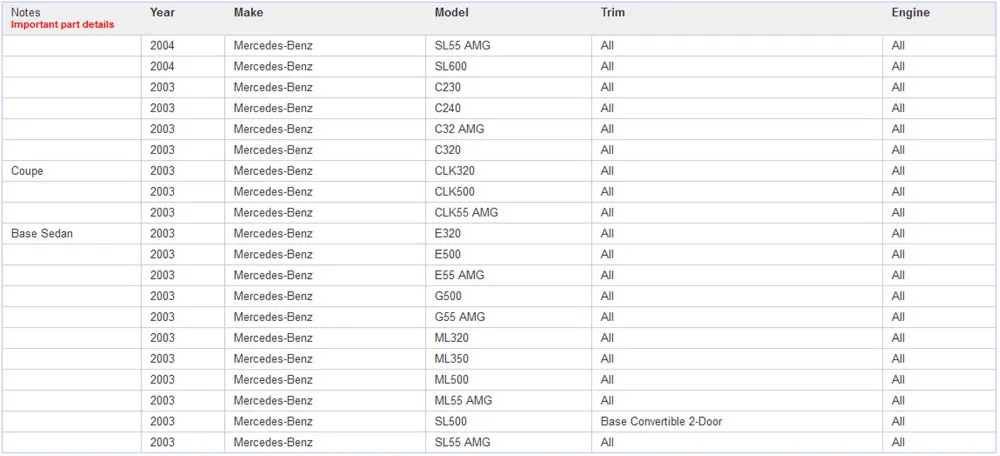Click the CLK55 AMG model cell
Screen dimensions: 1000x456
(x=466, y=212)
